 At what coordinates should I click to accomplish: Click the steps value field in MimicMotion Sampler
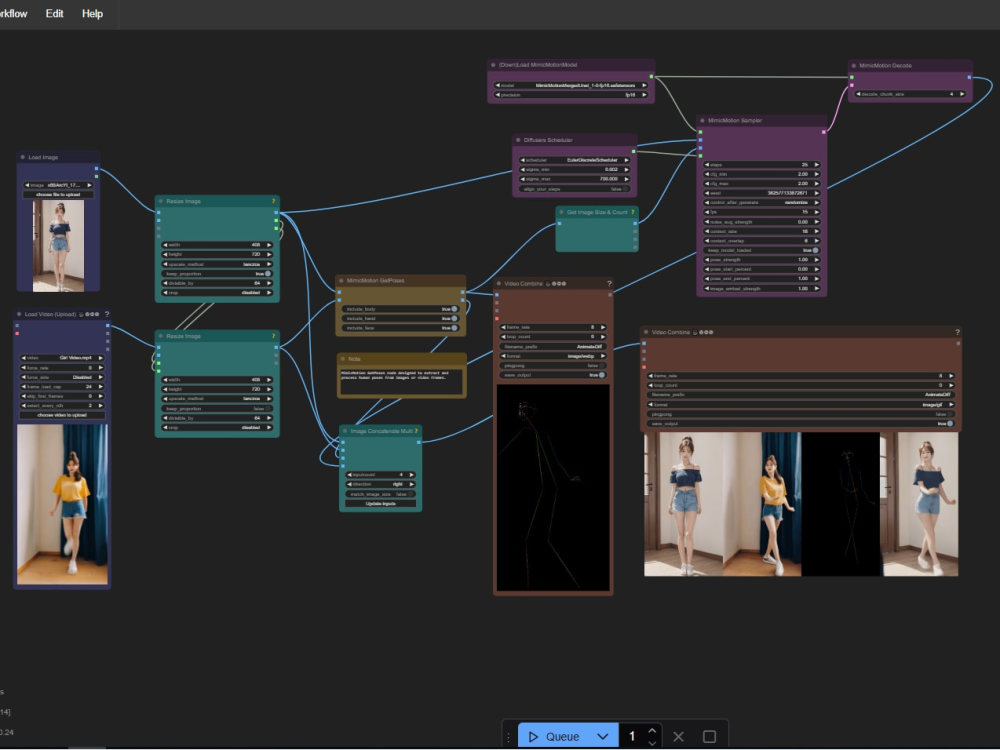762,165
